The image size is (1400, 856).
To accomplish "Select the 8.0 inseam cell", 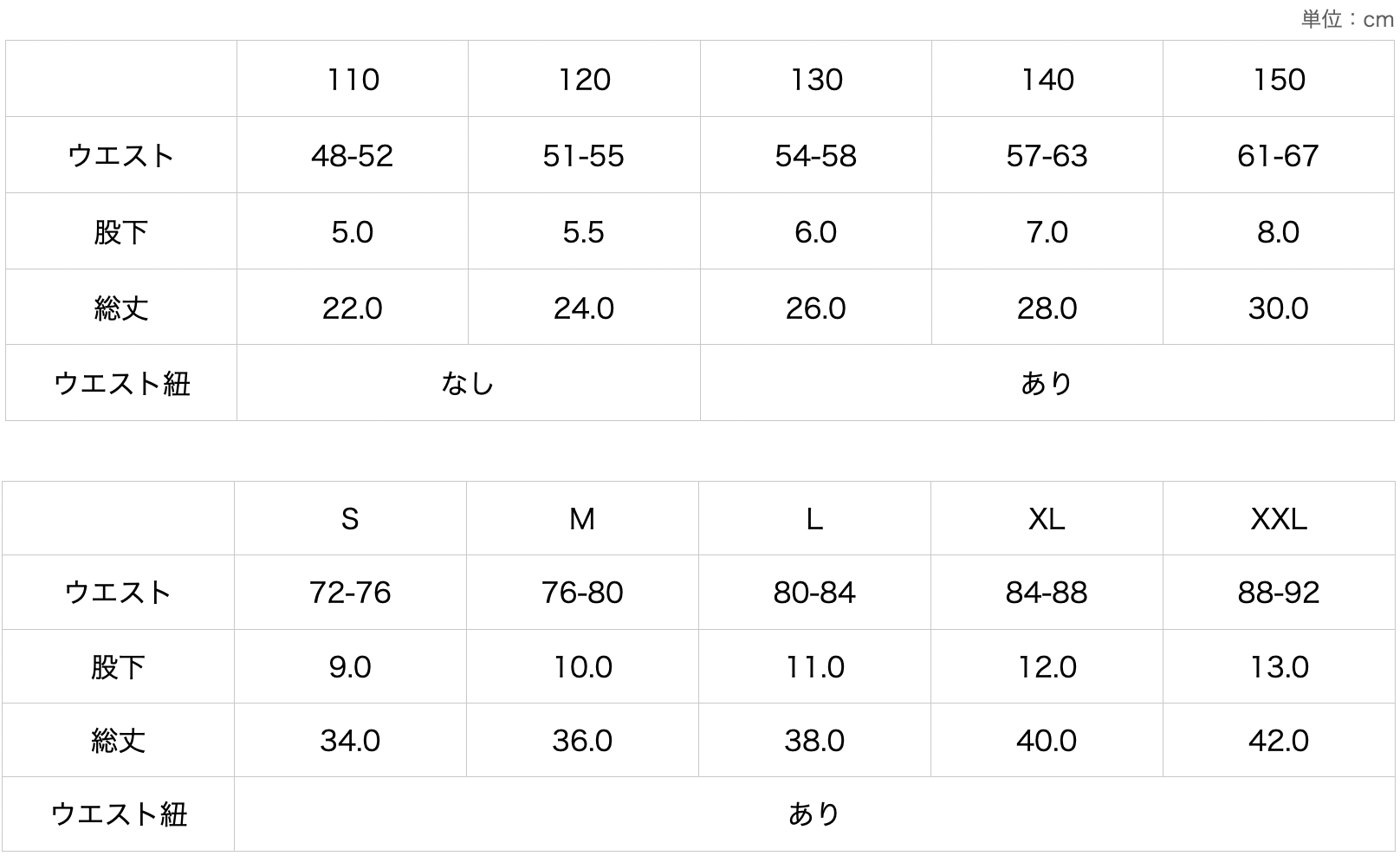I will click(1279, 232).
